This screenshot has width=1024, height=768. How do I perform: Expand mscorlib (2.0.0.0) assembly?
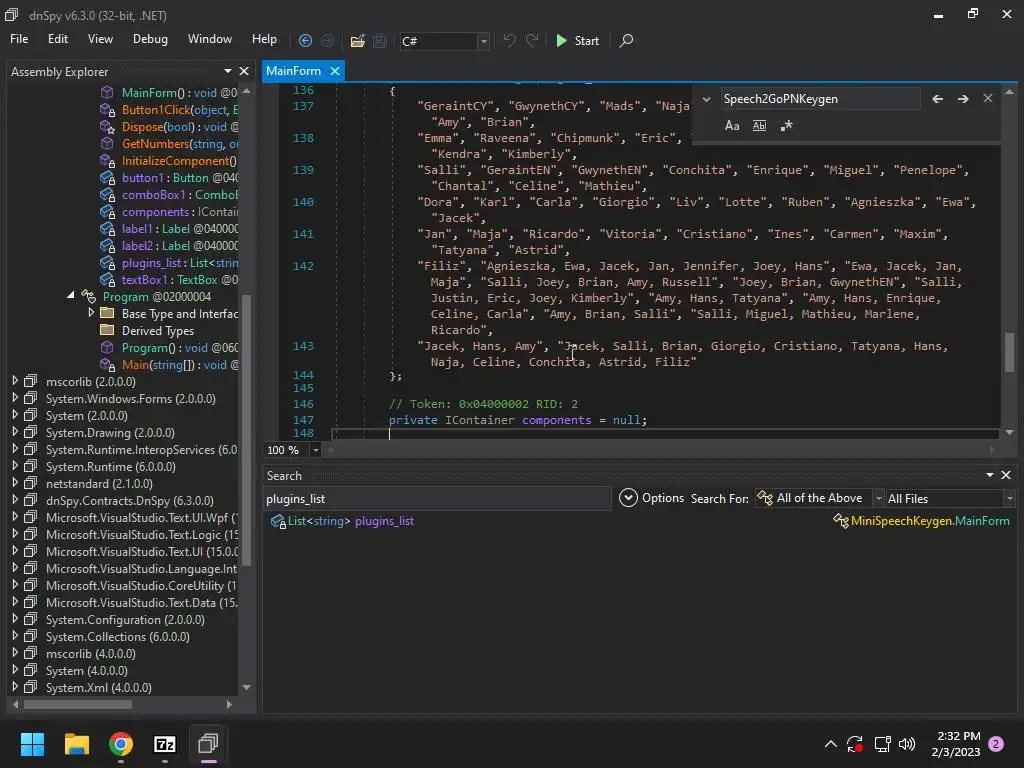pyautogui.click(x=15, y=381)
